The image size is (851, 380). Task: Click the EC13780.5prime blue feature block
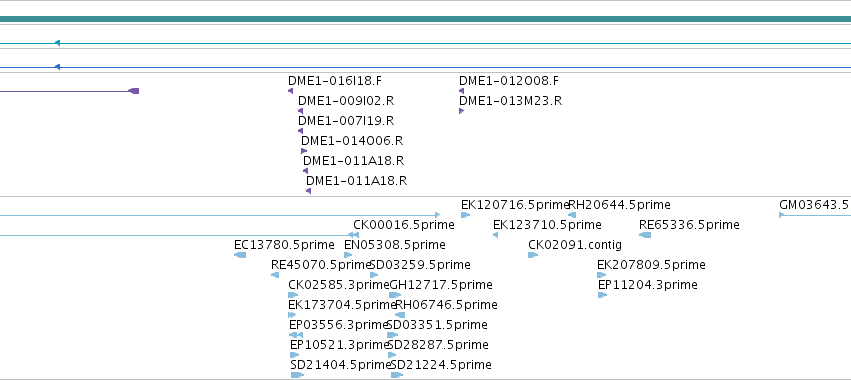click(x=240, y=255)
